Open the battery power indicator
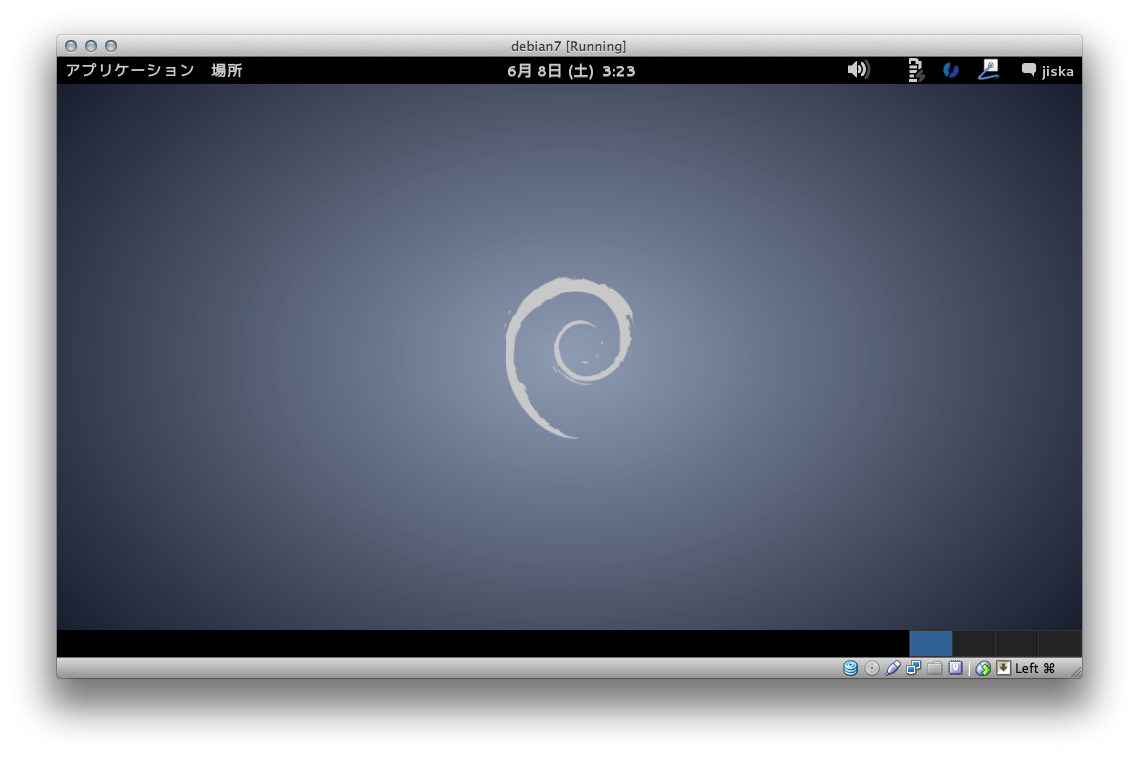Screen dimensions: 1139x757 (x=915, y=70)
